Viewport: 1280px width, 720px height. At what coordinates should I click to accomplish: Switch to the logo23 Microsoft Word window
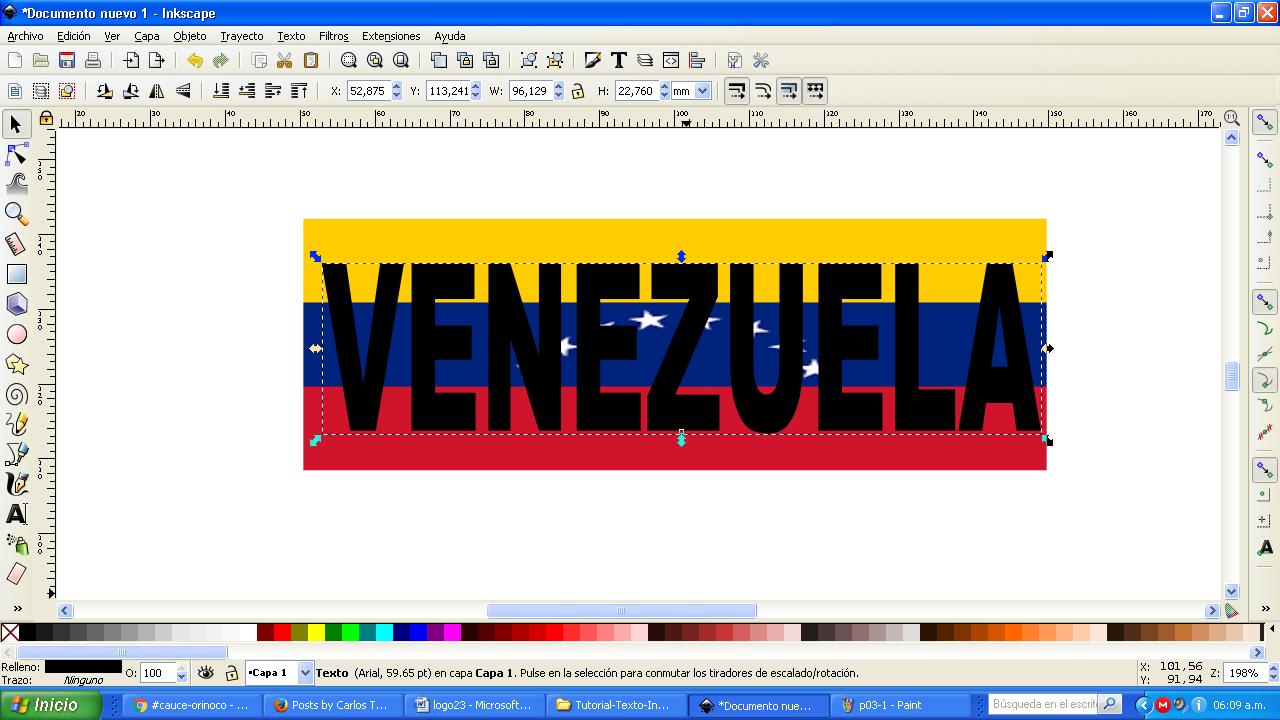475,705
